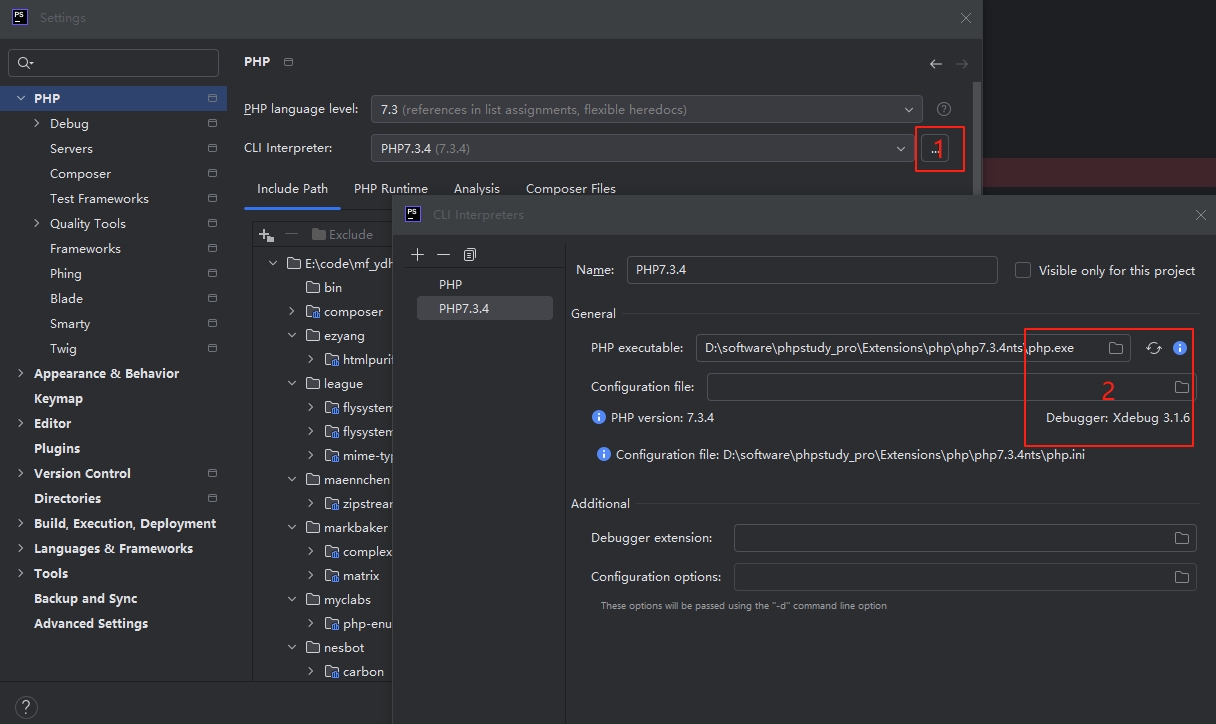This screenshot has height=724, width=1216.
Task: Collapse the league folder
Action: (292, 383)
